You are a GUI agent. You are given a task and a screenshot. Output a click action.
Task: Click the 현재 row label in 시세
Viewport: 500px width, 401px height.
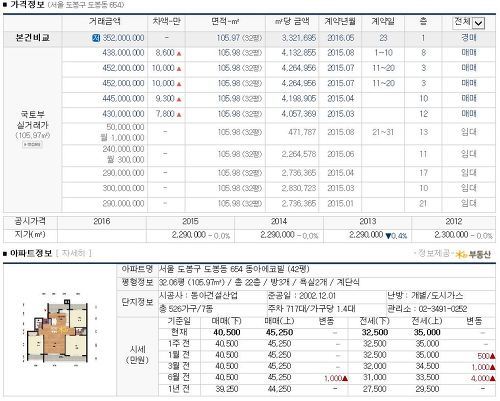179,332
